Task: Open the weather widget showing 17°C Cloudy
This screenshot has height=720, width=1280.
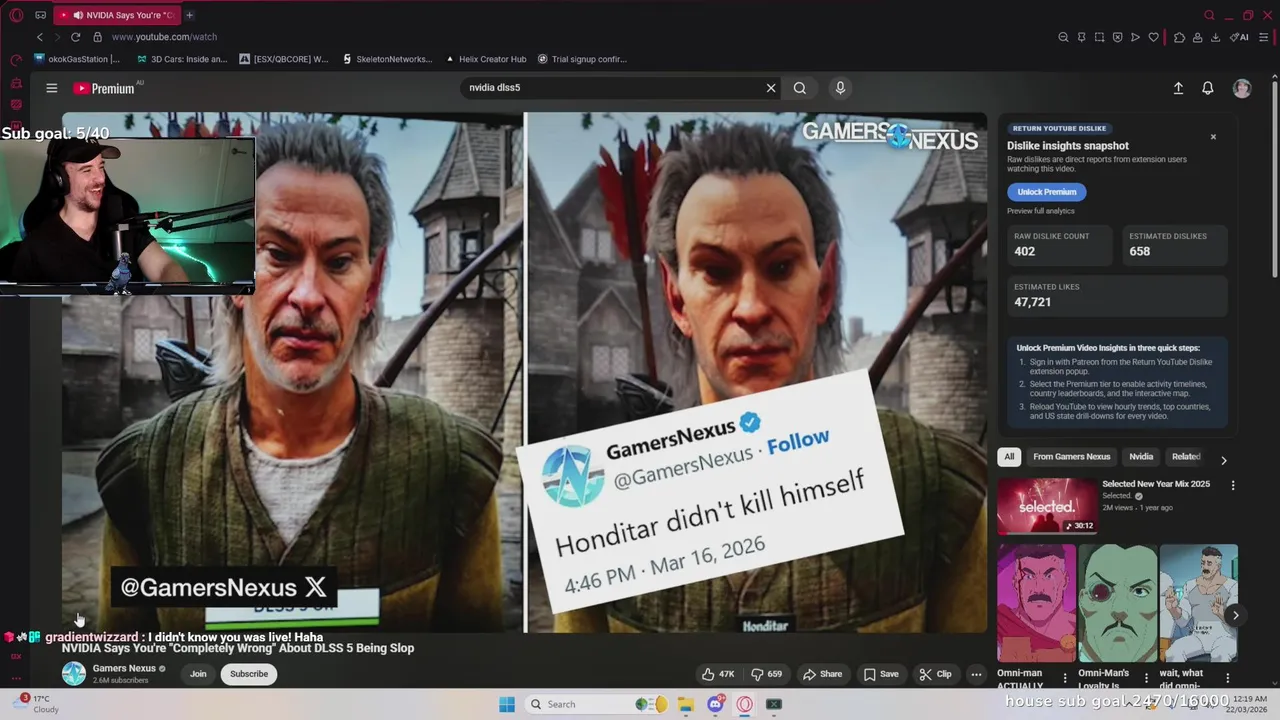Action: click(x=36, y=704)
